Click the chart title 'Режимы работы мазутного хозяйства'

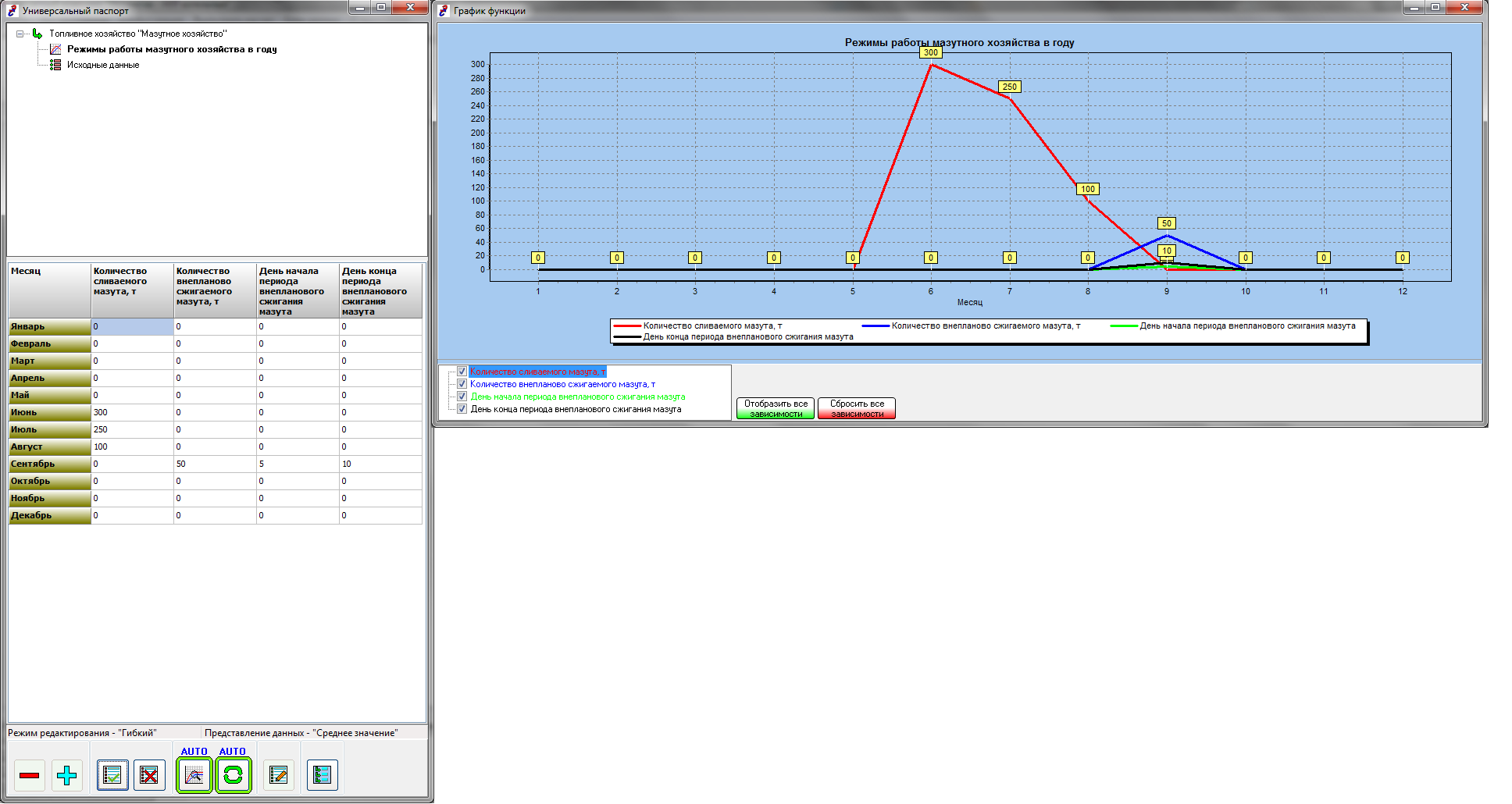pos(959,43)
